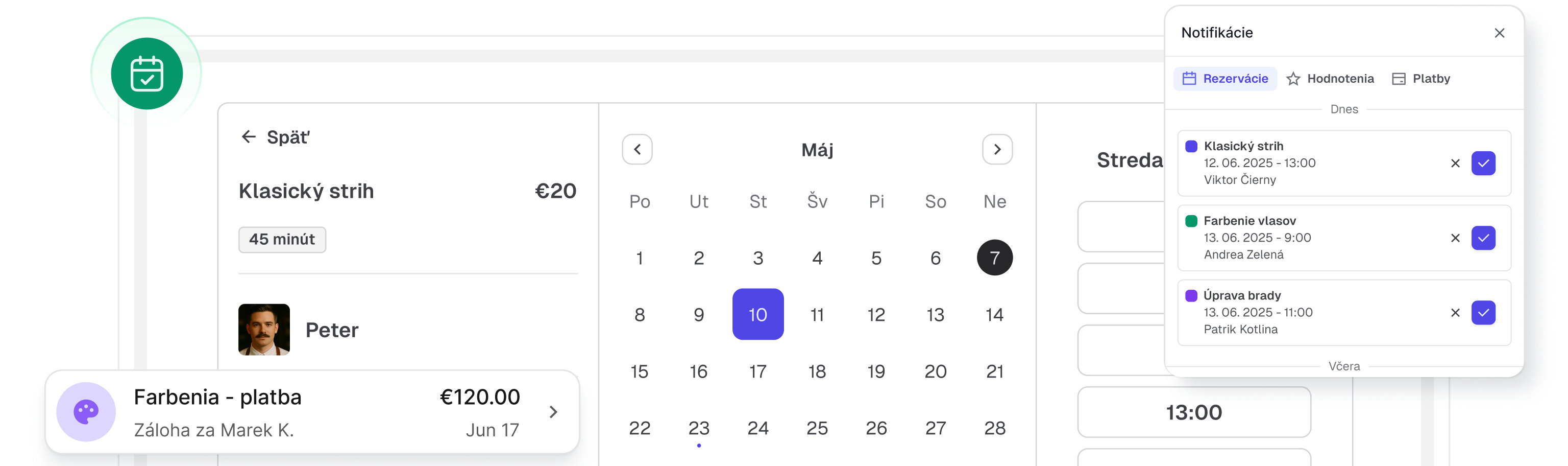Click the green calendar check icon
Viewport: 1568px width, 466px height.
click(146, 74)
